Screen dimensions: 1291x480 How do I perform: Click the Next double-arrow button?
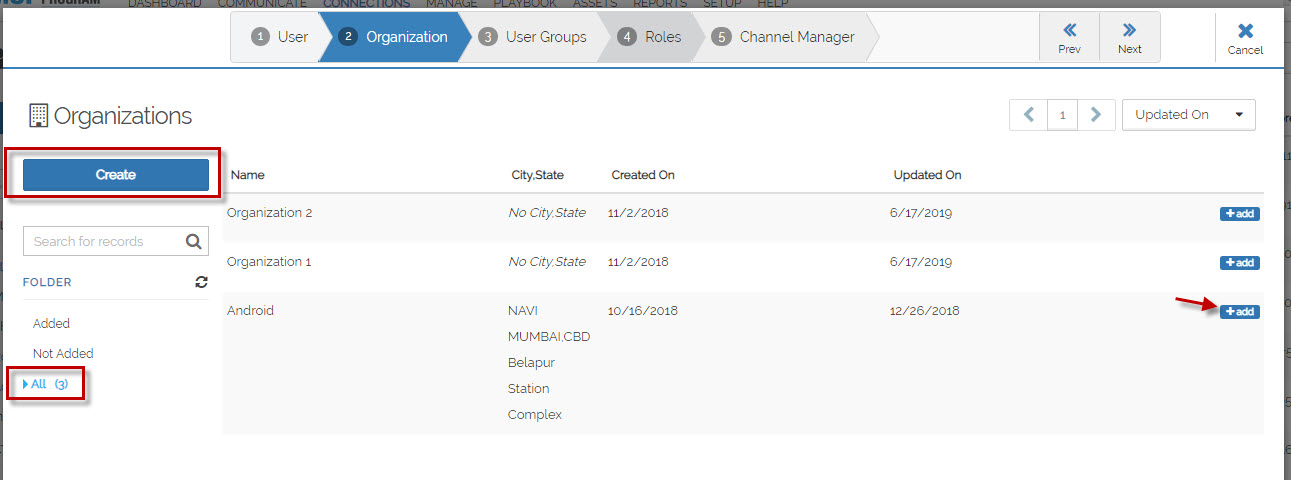(1129, 38)
